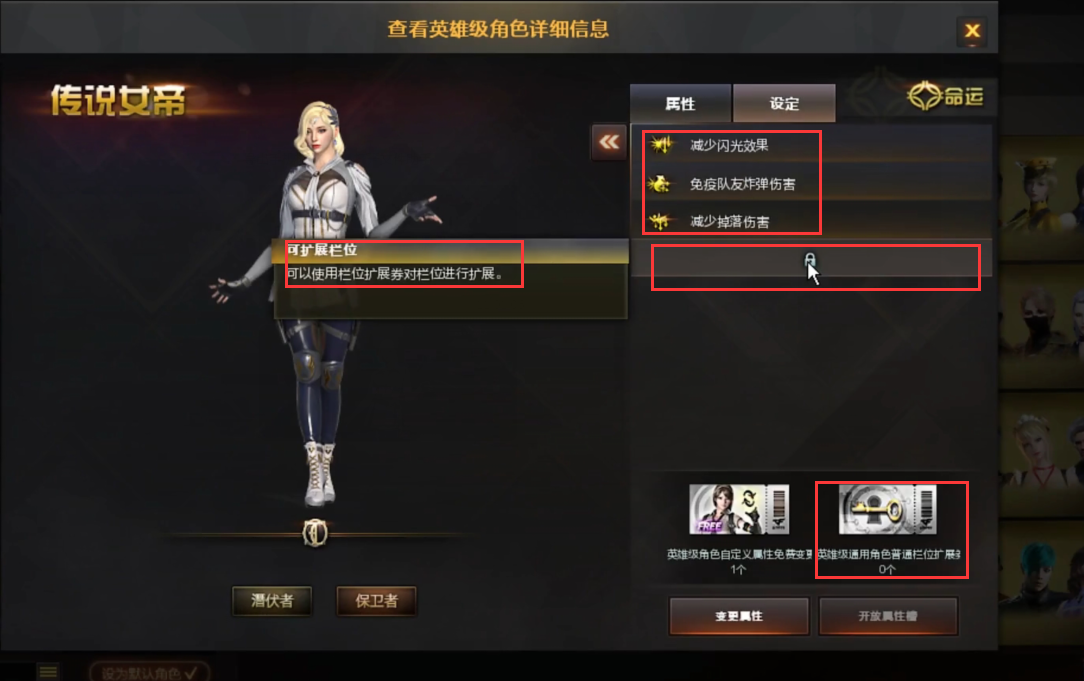Click the 开放属性栏 button
This screenshot has height=681, width=1084.
(888, 616)
